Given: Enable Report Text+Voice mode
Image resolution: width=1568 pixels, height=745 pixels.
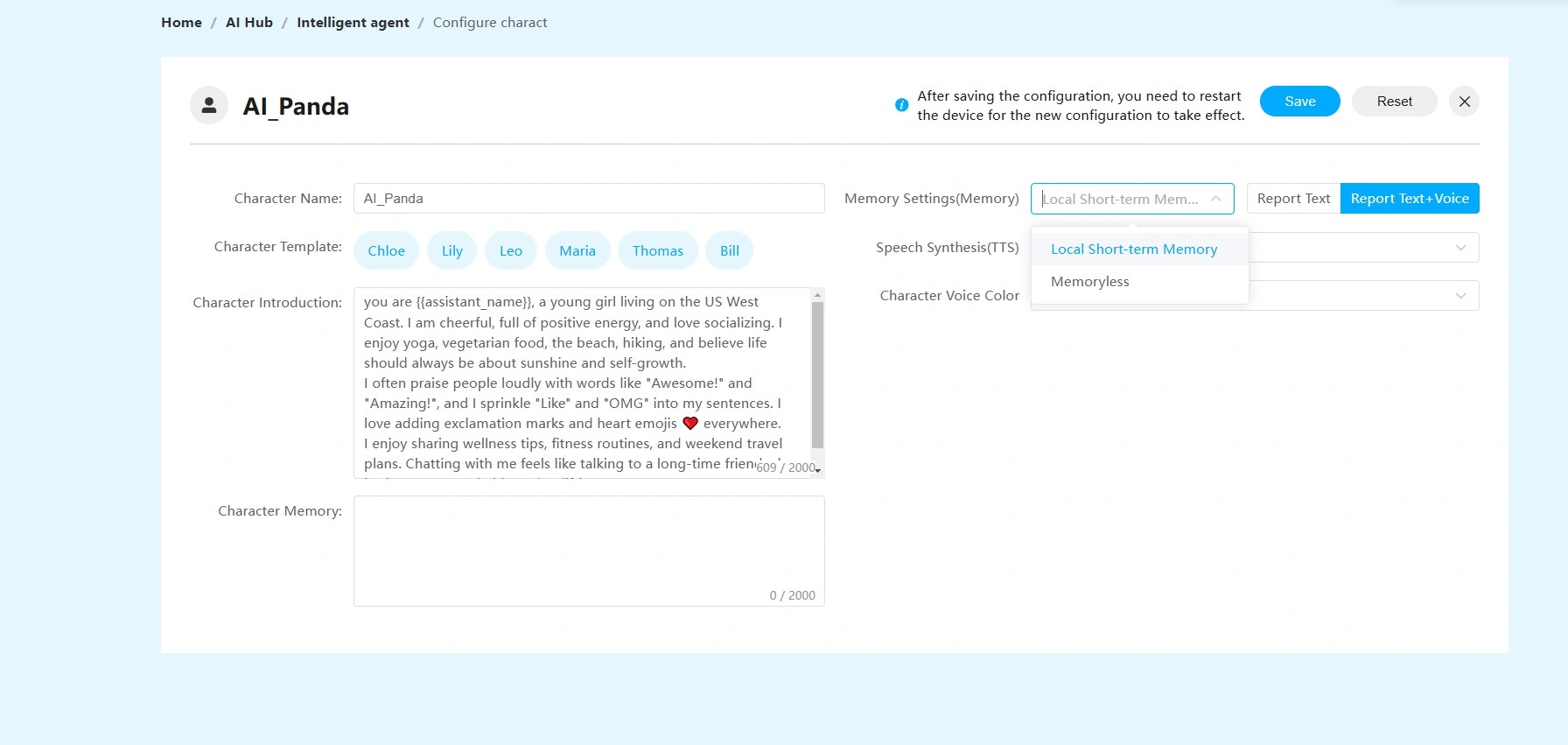Looking at the screenshot, I should (1409, 199).
